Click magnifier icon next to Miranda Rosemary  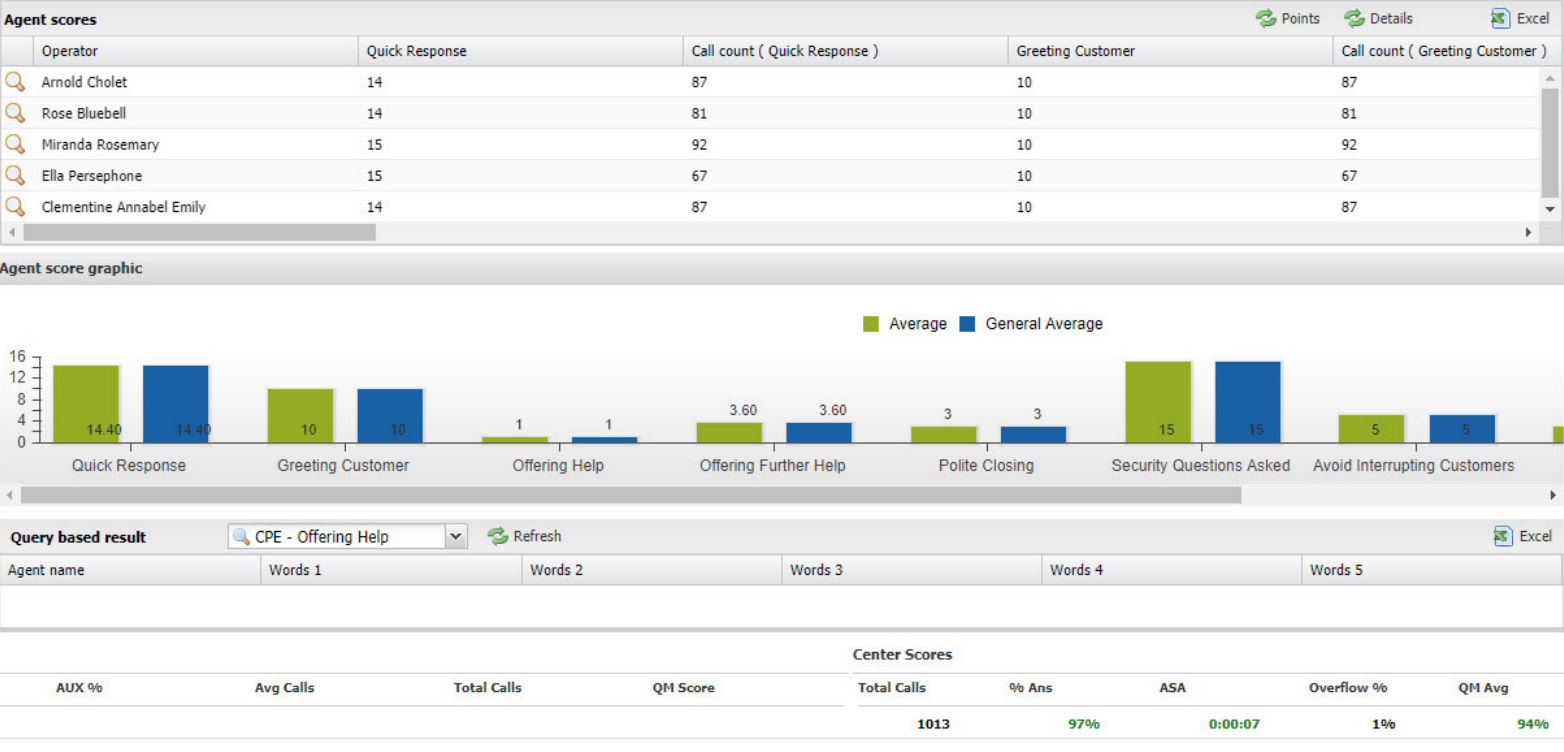(15, 144)
